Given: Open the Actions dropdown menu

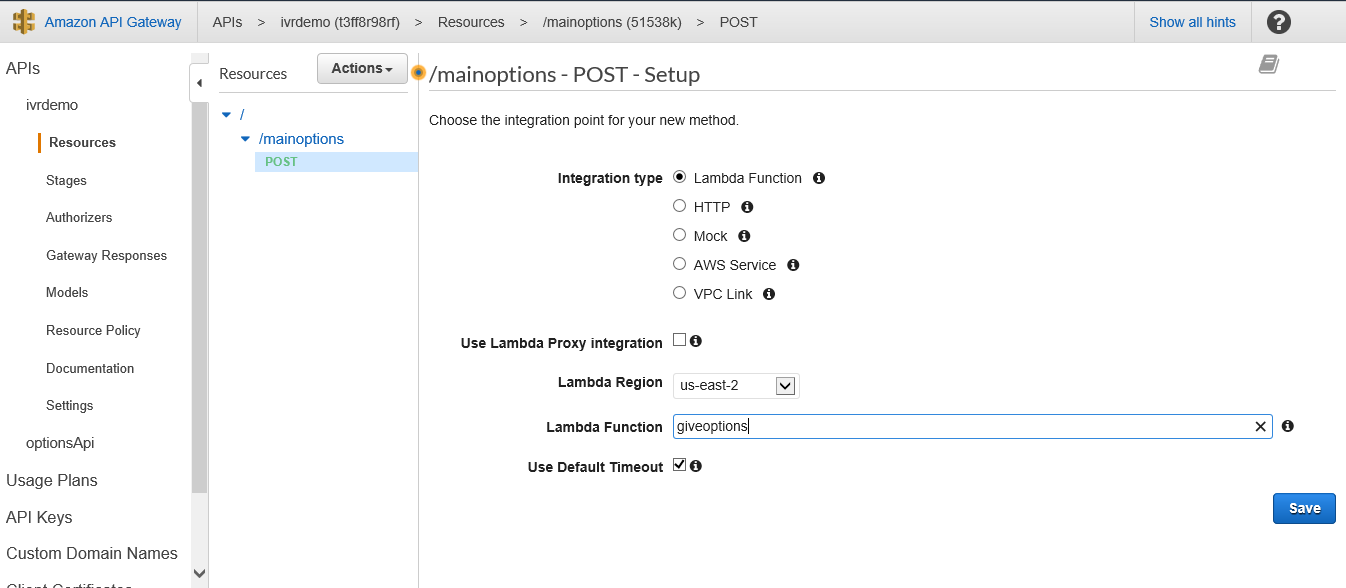Looking at the screenshot, I should [x=361, y=68].
